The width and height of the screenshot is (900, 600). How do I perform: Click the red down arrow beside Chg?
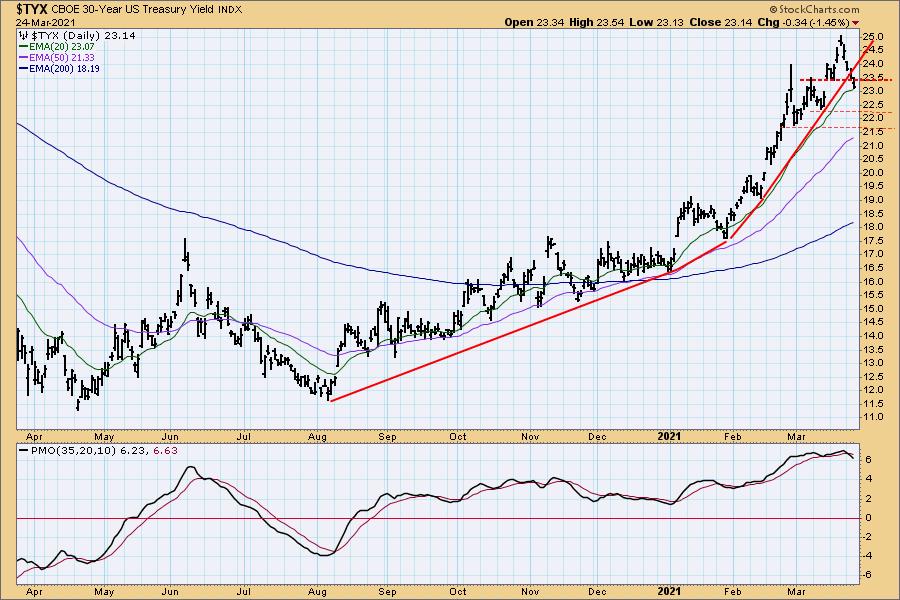coord(883,19)
